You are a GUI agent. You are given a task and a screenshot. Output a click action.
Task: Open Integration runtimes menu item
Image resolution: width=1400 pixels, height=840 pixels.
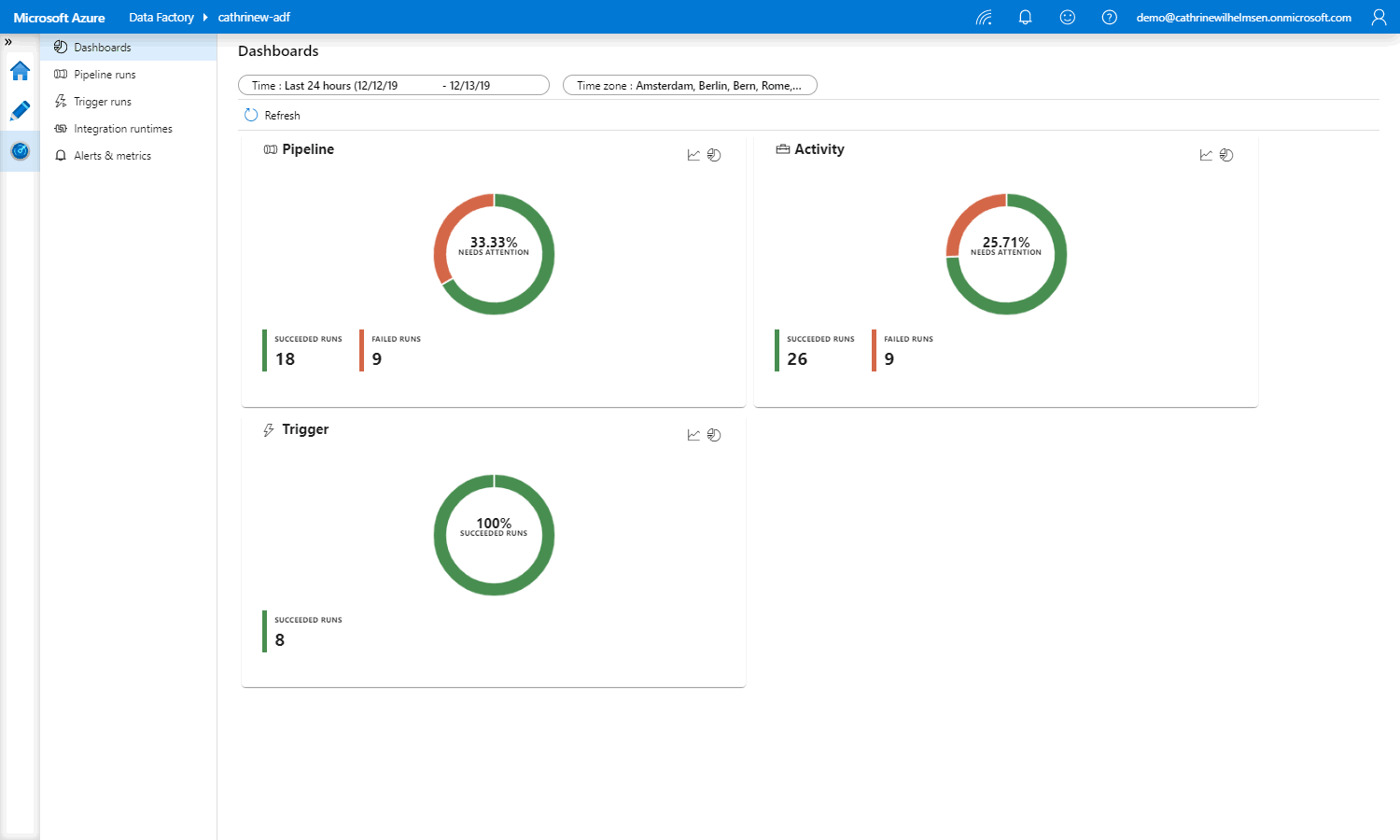click(x=122, y=129)
